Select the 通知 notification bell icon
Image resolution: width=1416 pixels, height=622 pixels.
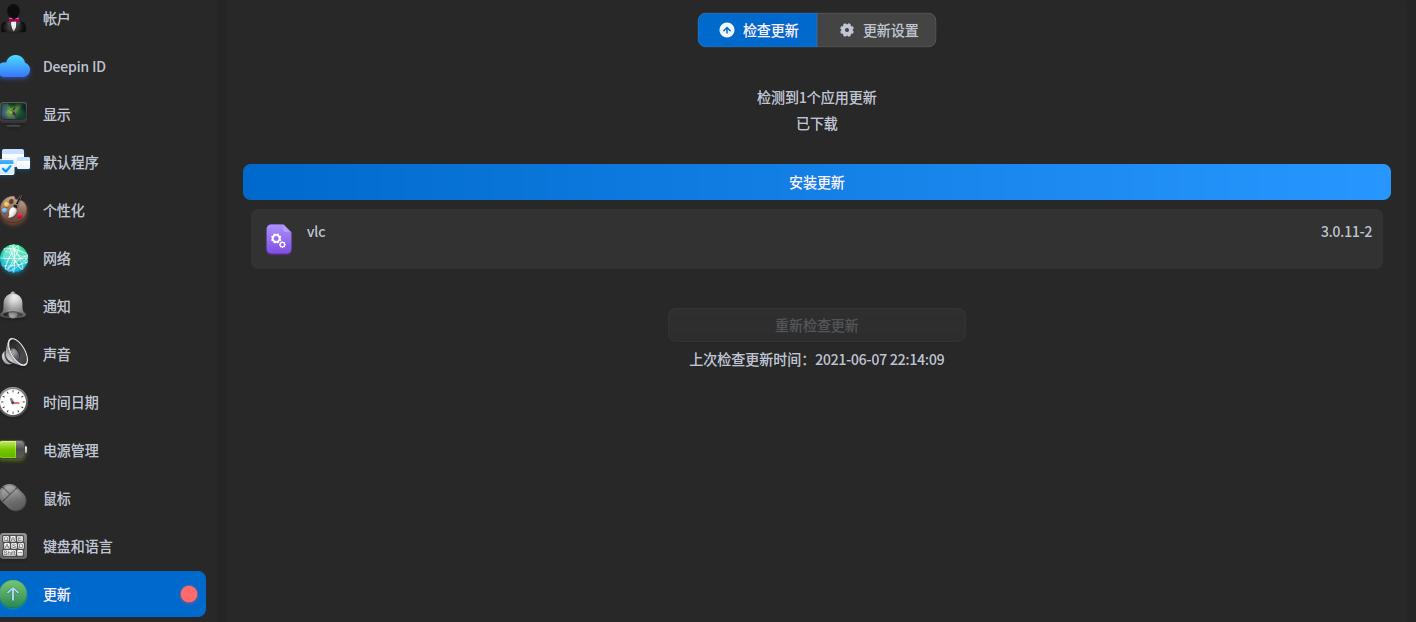click(x=14, y=306)
